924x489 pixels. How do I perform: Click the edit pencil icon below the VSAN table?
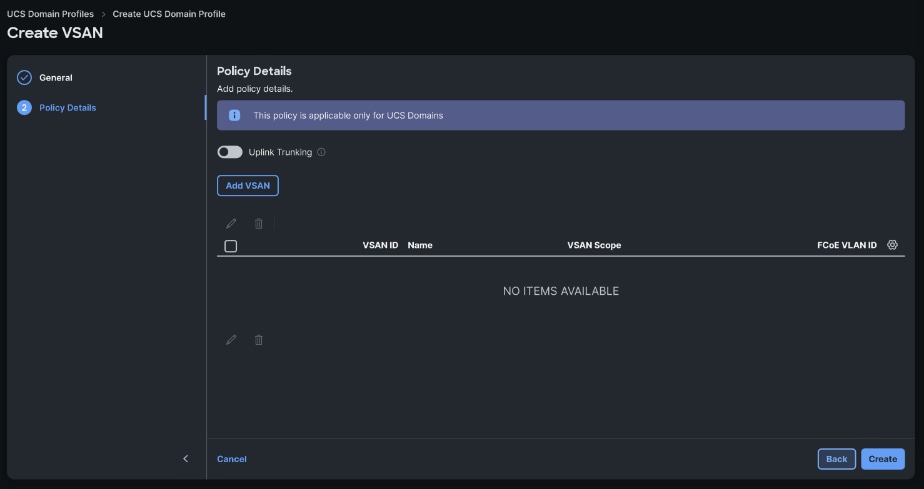coord(231,340)
